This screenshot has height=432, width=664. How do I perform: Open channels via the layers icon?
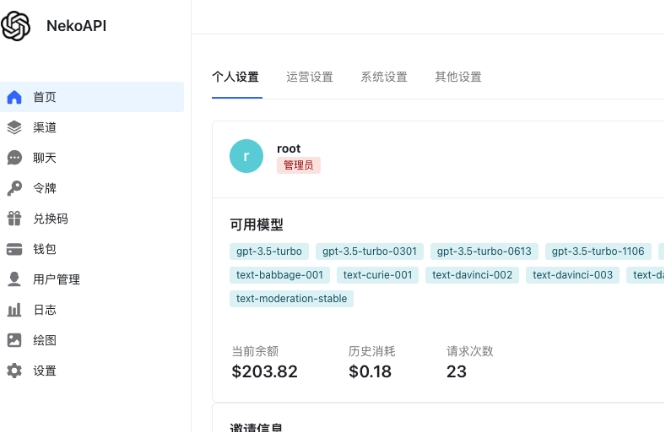14,128
